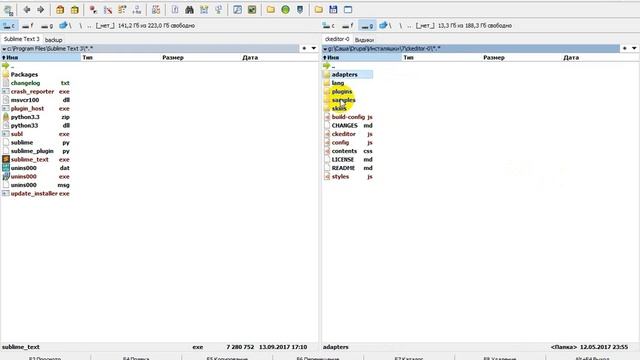Open left panel directory history dropdown arrow
Screen dimensions: 640x360
313,49
